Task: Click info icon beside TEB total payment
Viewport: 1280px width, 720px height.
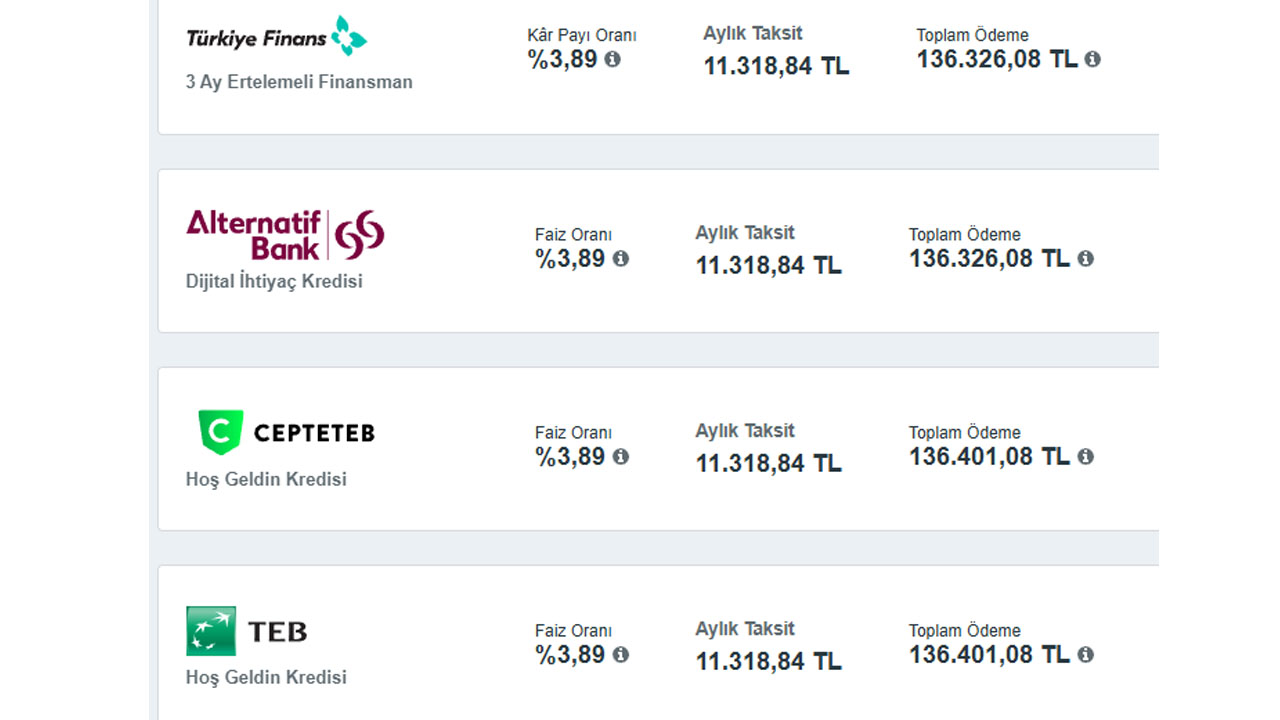Action: coord(1085,655)
